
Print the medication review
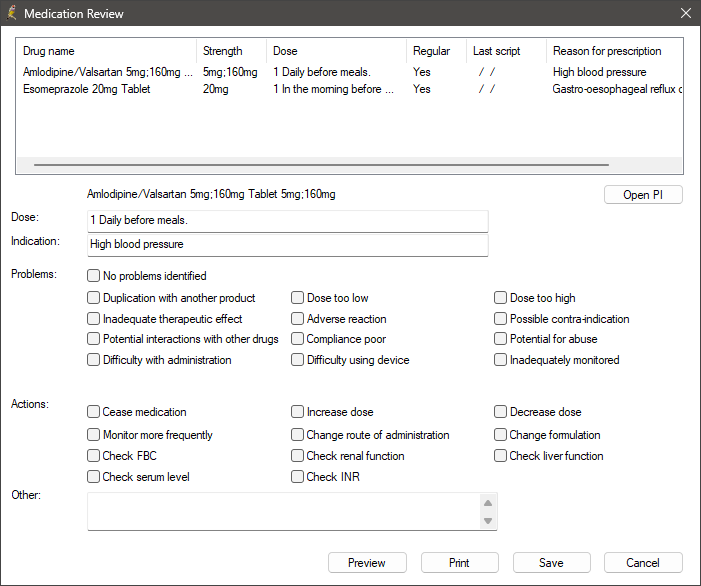pyautogui.click(x=459, y=563)
